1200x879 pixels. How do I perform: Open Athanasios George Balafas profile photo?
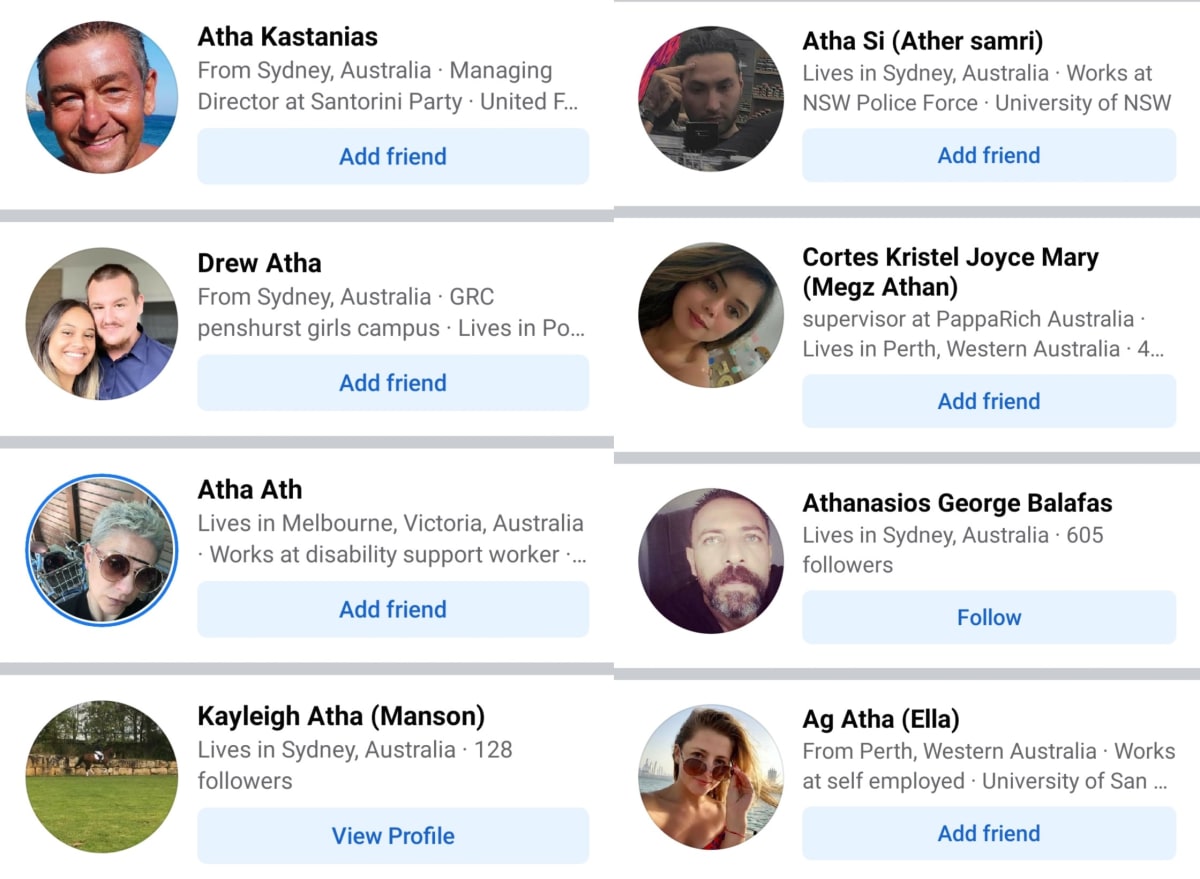coord(711,561)
